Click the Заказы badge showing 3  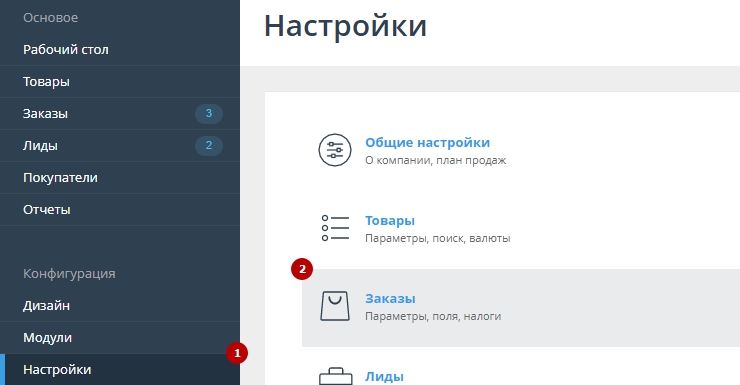pyautogui.click(x=209, y=114)
